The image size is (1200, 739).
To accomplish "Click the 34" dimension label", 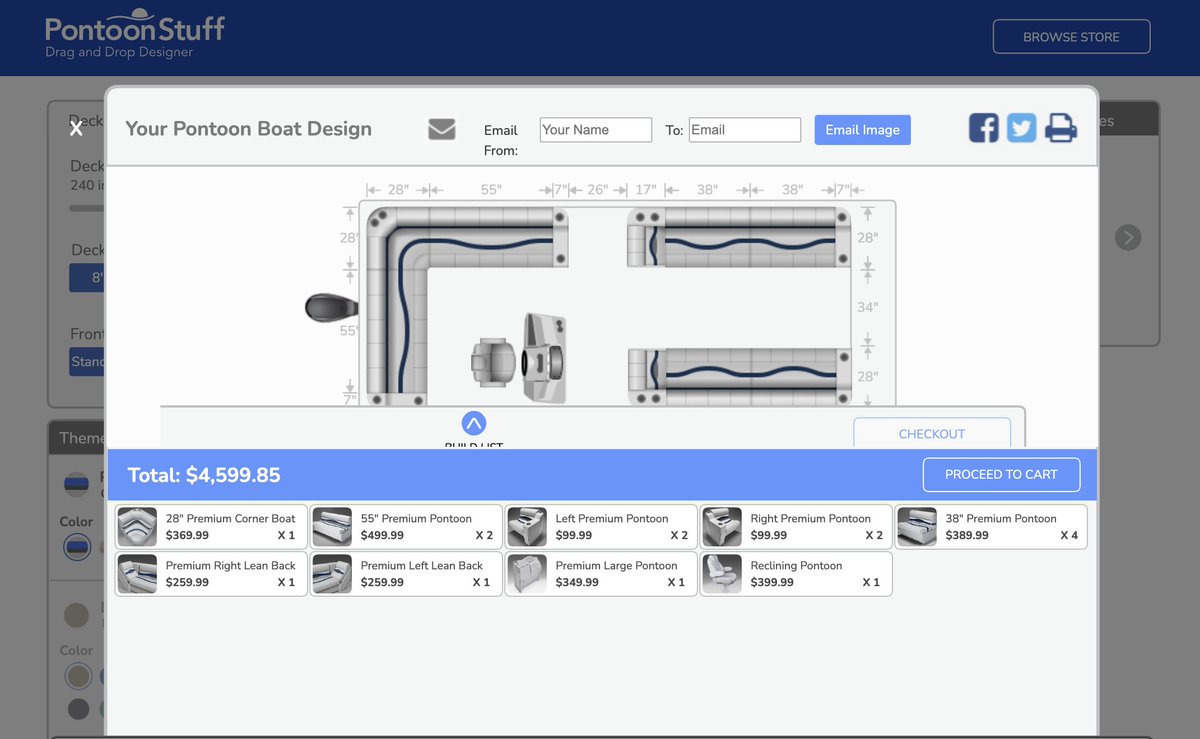I will point(867,307).
